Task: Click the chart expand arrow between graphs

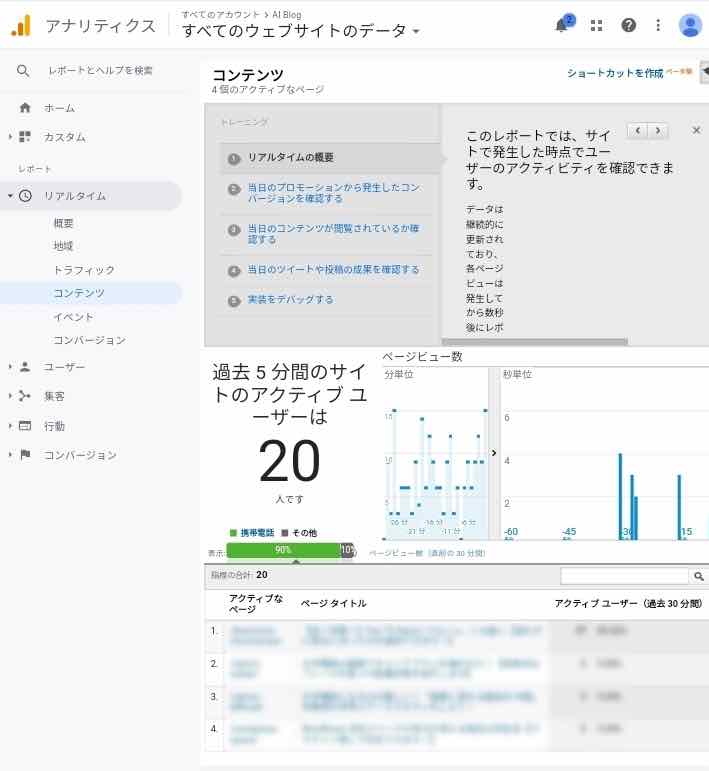Action: pos(494,453)
